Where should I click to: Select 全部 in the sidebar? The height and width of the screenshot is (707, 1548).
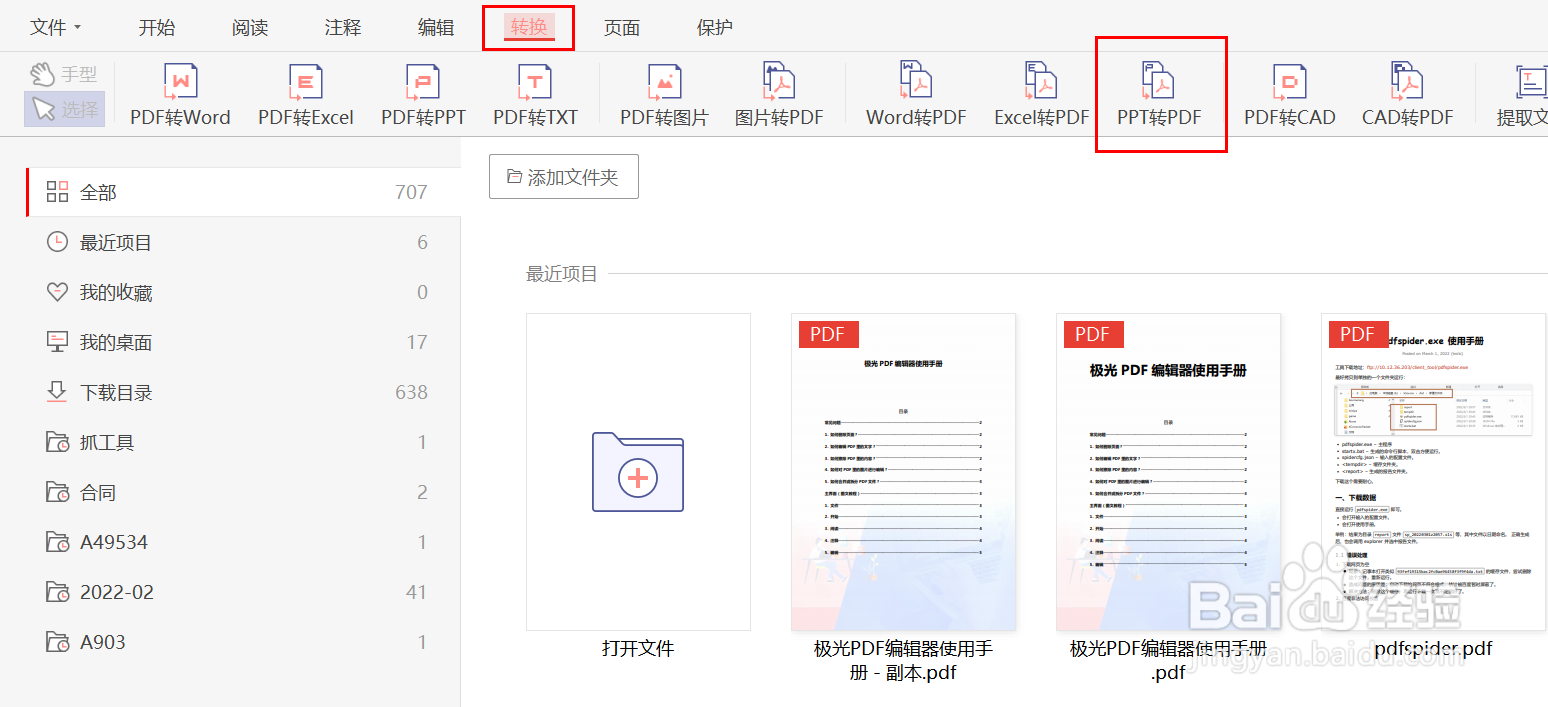(243, 192)
